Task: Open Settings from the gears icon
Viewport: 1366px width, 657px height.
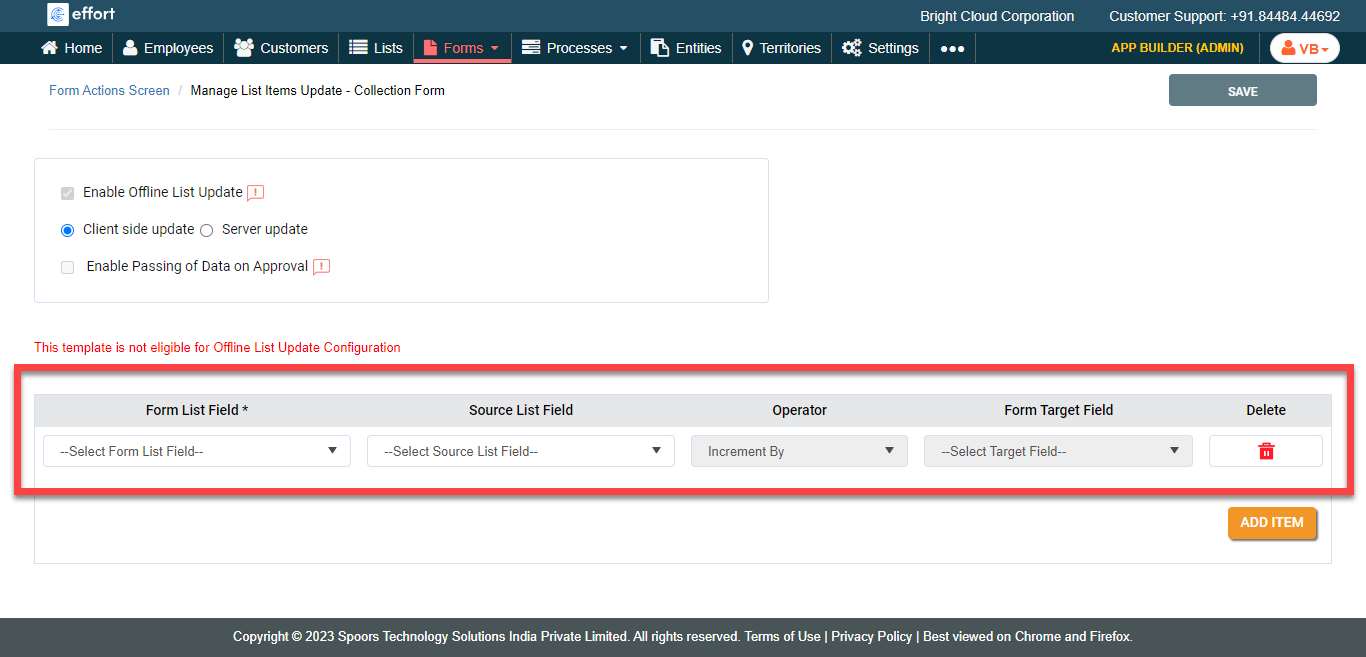Action: point(851,48)
